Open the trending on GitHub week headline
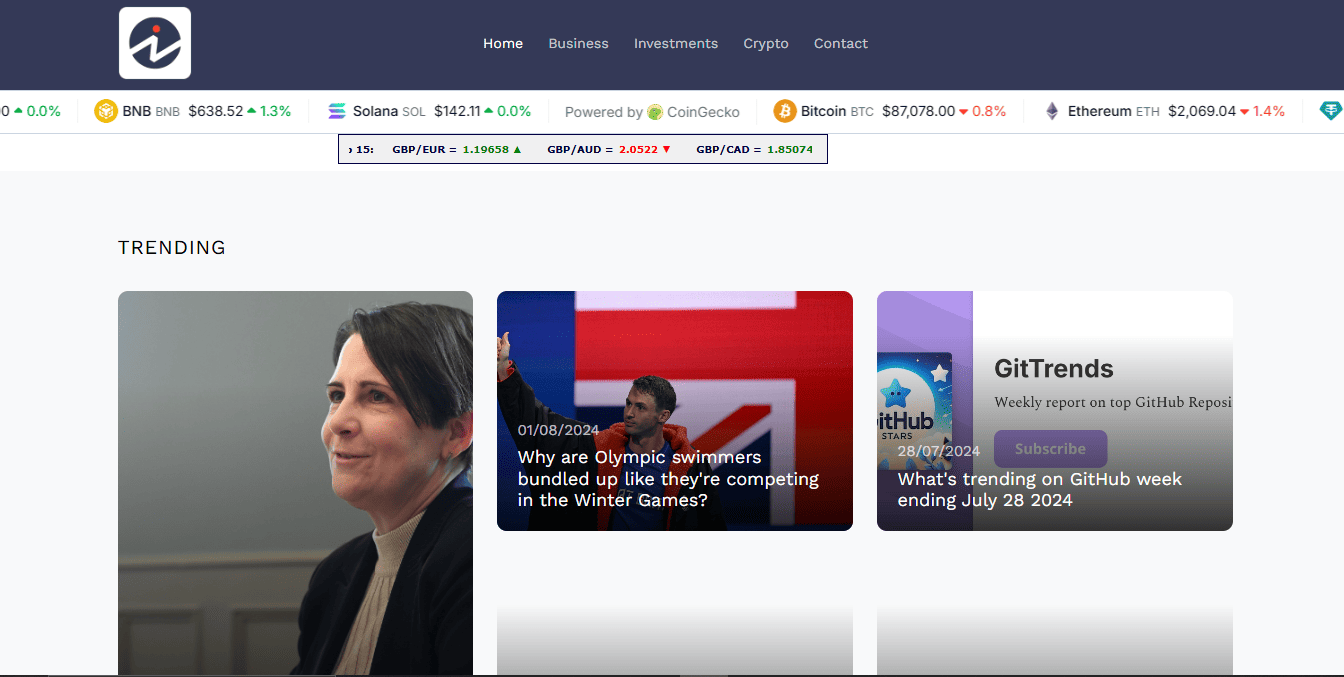The image size is (1344, 677). pos(1040,489)
